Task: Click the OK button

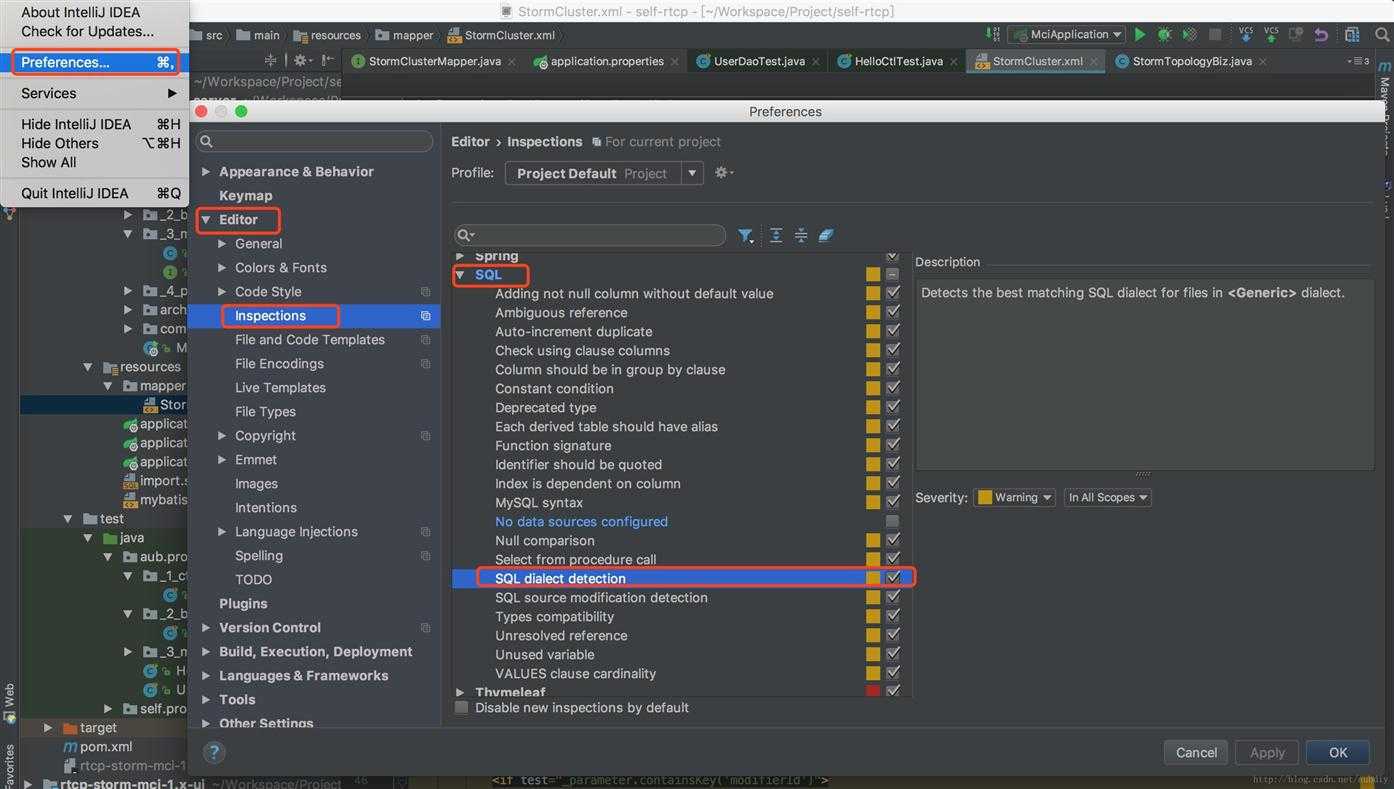Action: pyautogui.click(x=1338, y=752)
